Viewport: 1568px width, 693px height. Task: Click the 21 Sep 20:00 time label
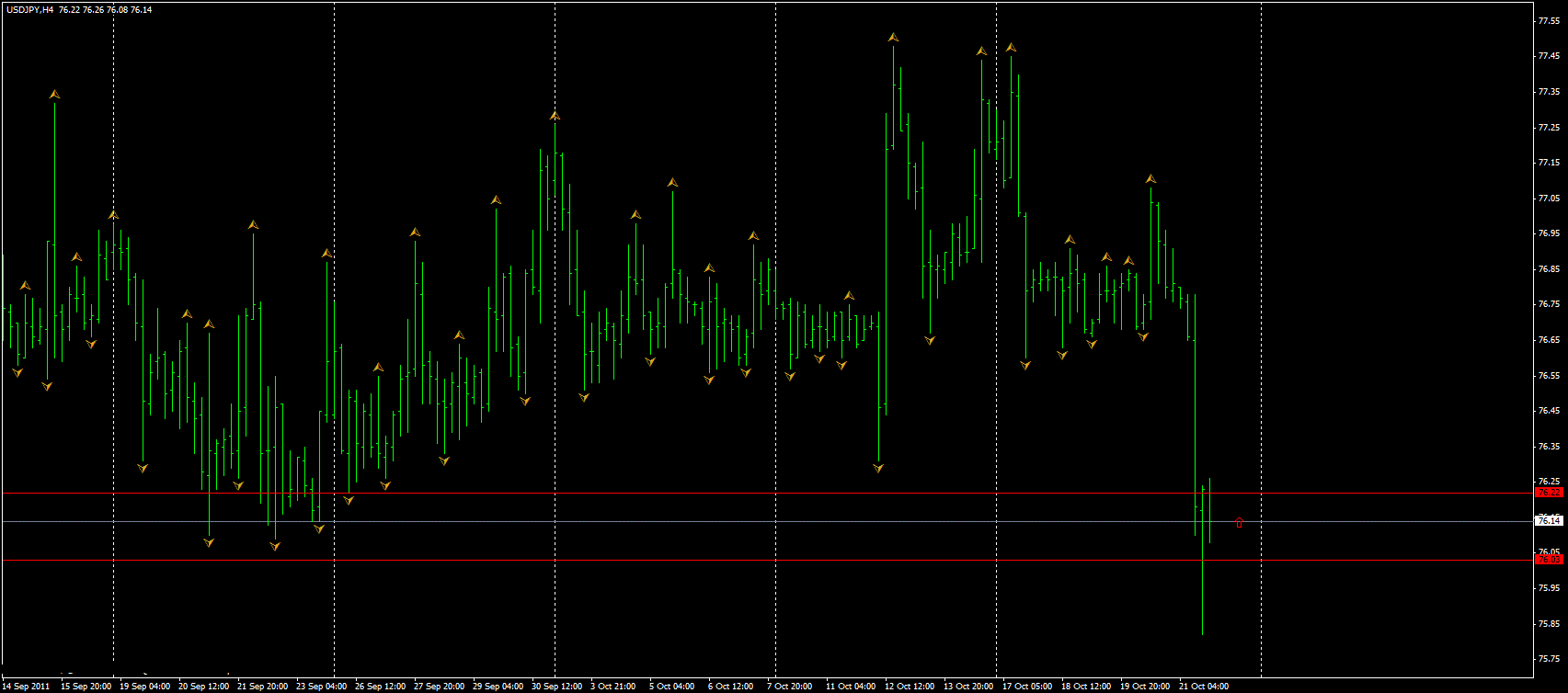click(263, 687)
